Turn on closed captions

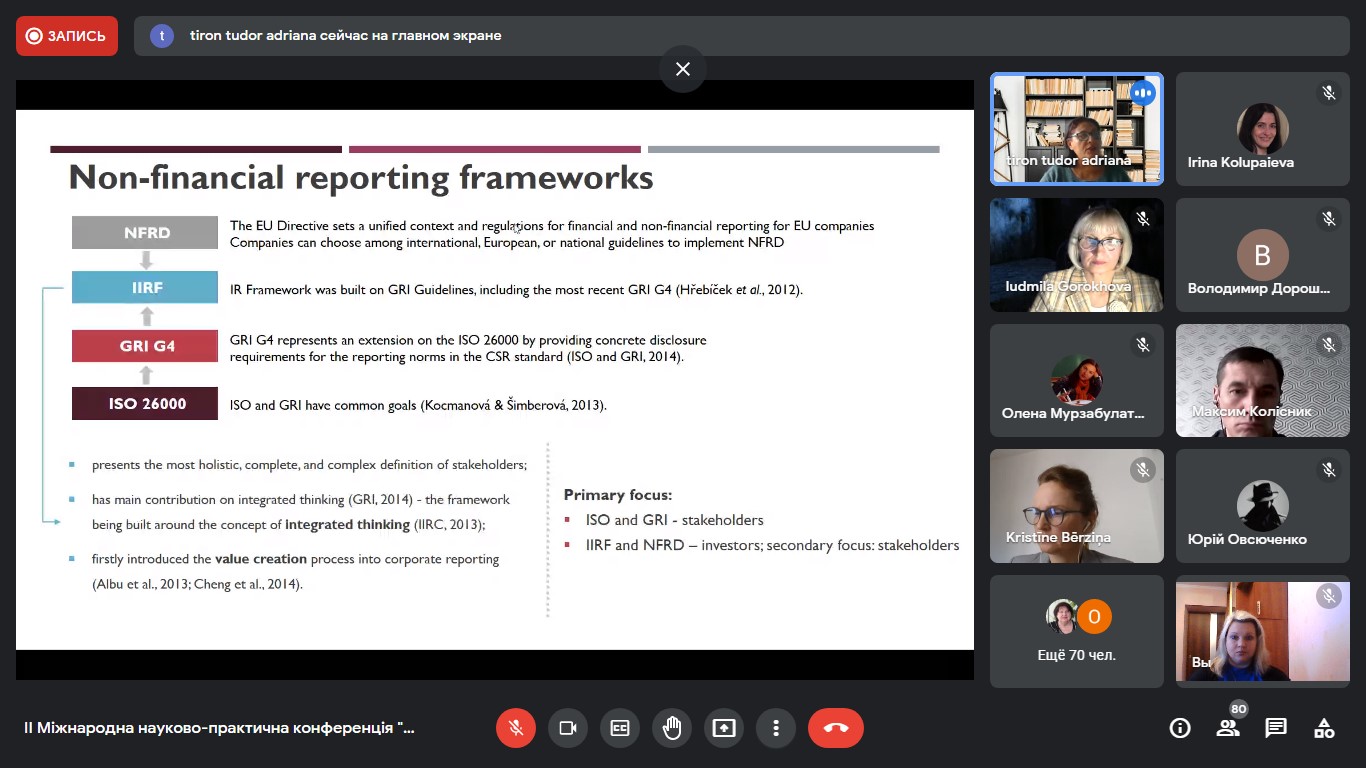620,728
